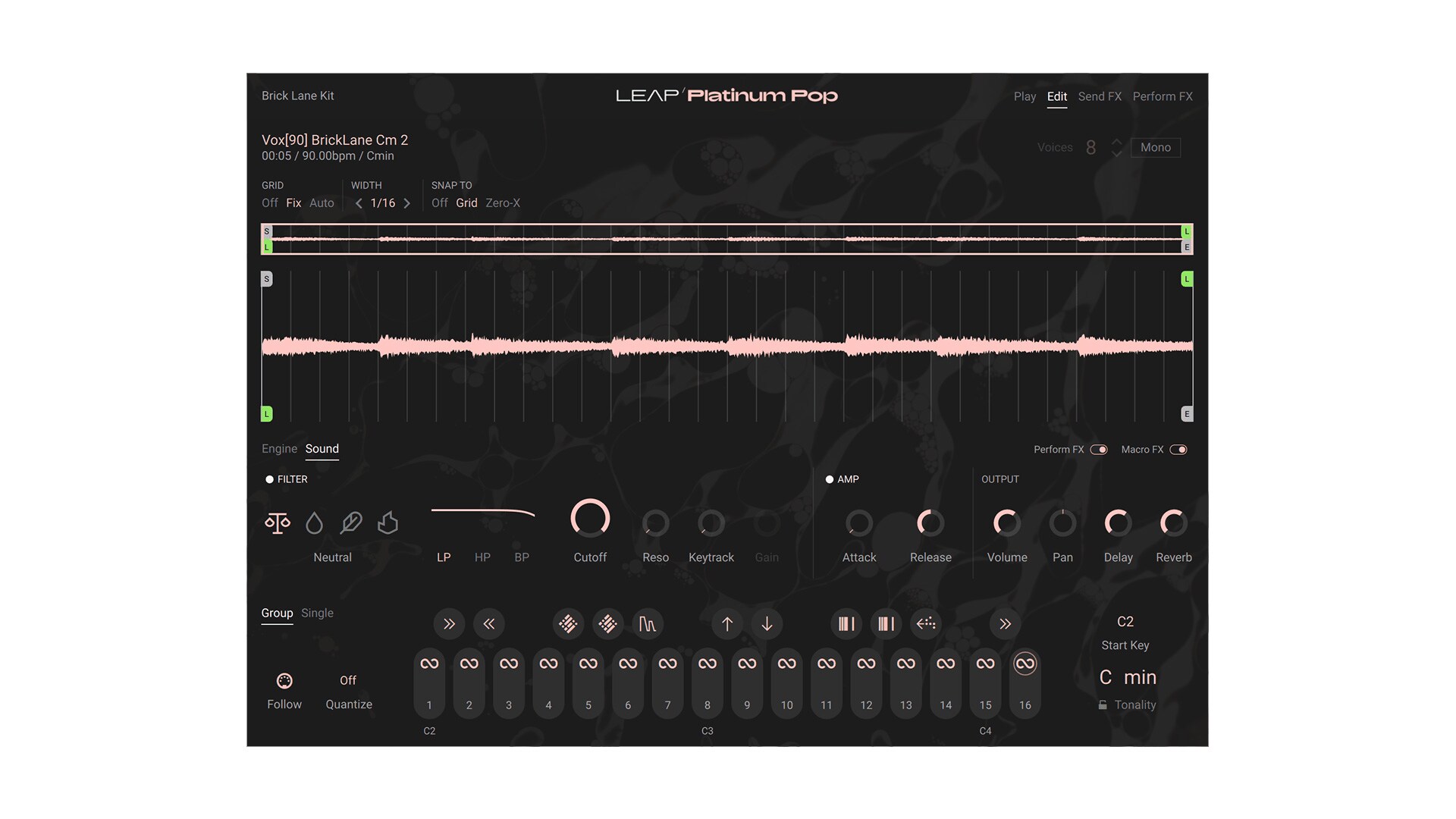Toggle the FILTER section on/off dot

pyautogui.click(x=269, y=479)
